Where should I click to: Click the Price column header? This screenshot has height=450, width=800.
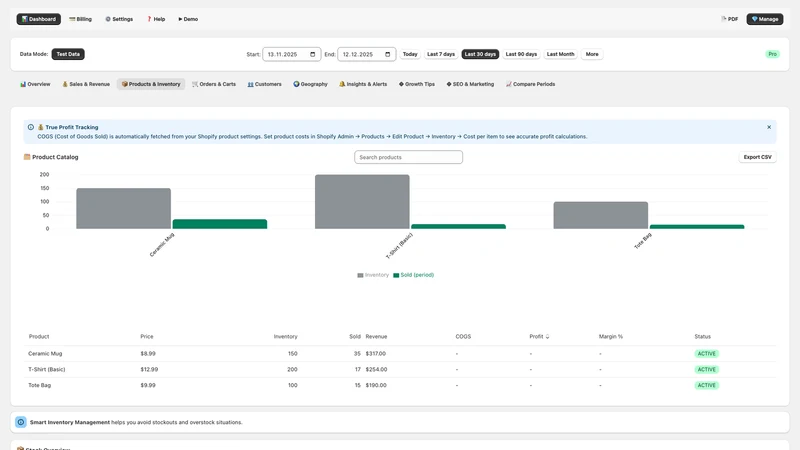click(147, 337)
